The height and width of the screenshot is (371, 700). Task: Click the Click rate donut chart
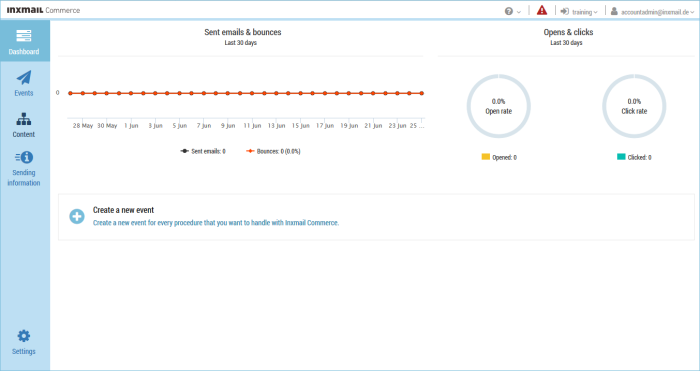tap(634, 106)
